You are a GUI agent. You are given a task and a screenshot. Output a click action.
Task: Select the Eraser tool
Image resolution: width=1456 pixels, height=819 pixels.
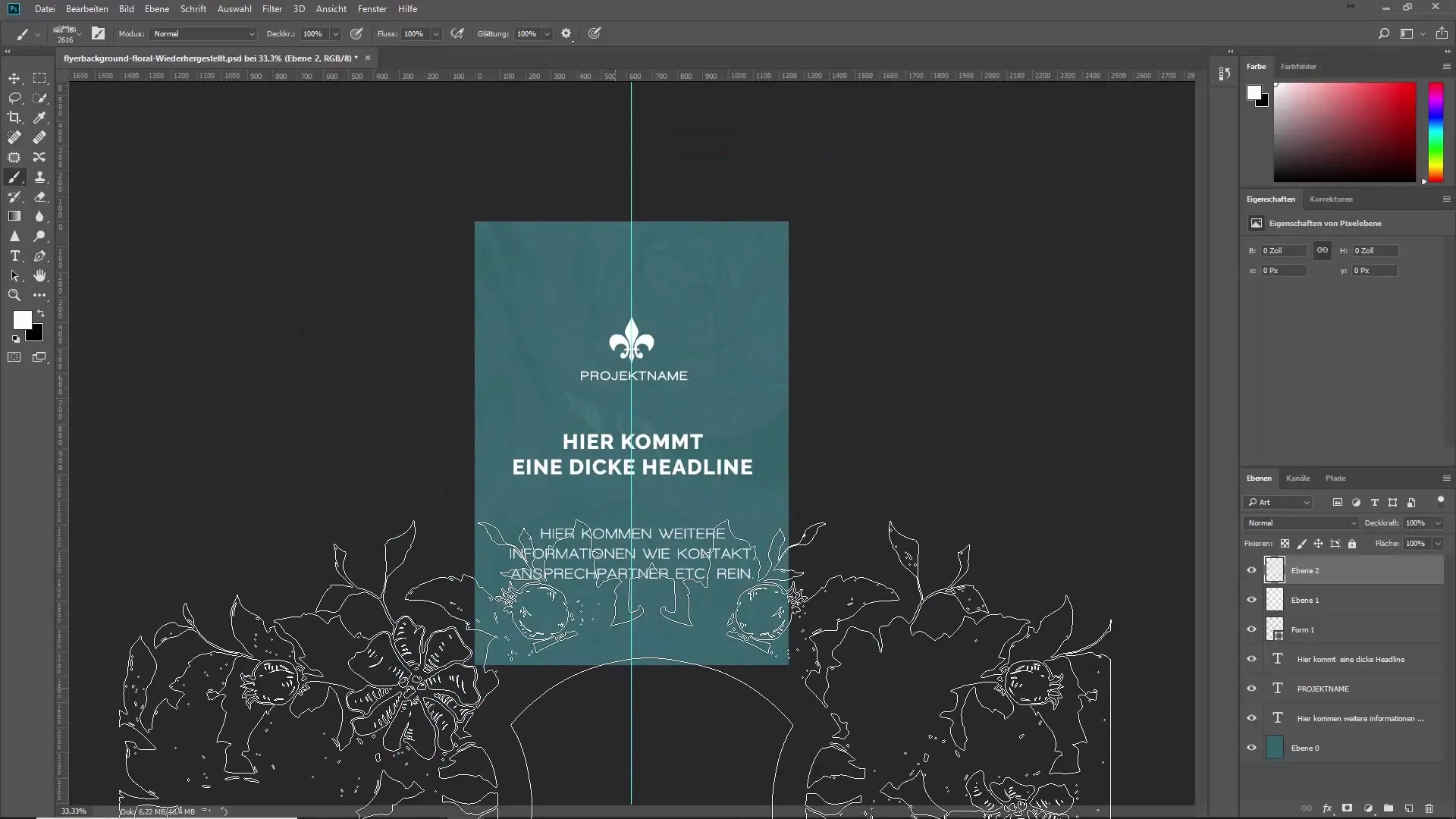coord(39,196)
